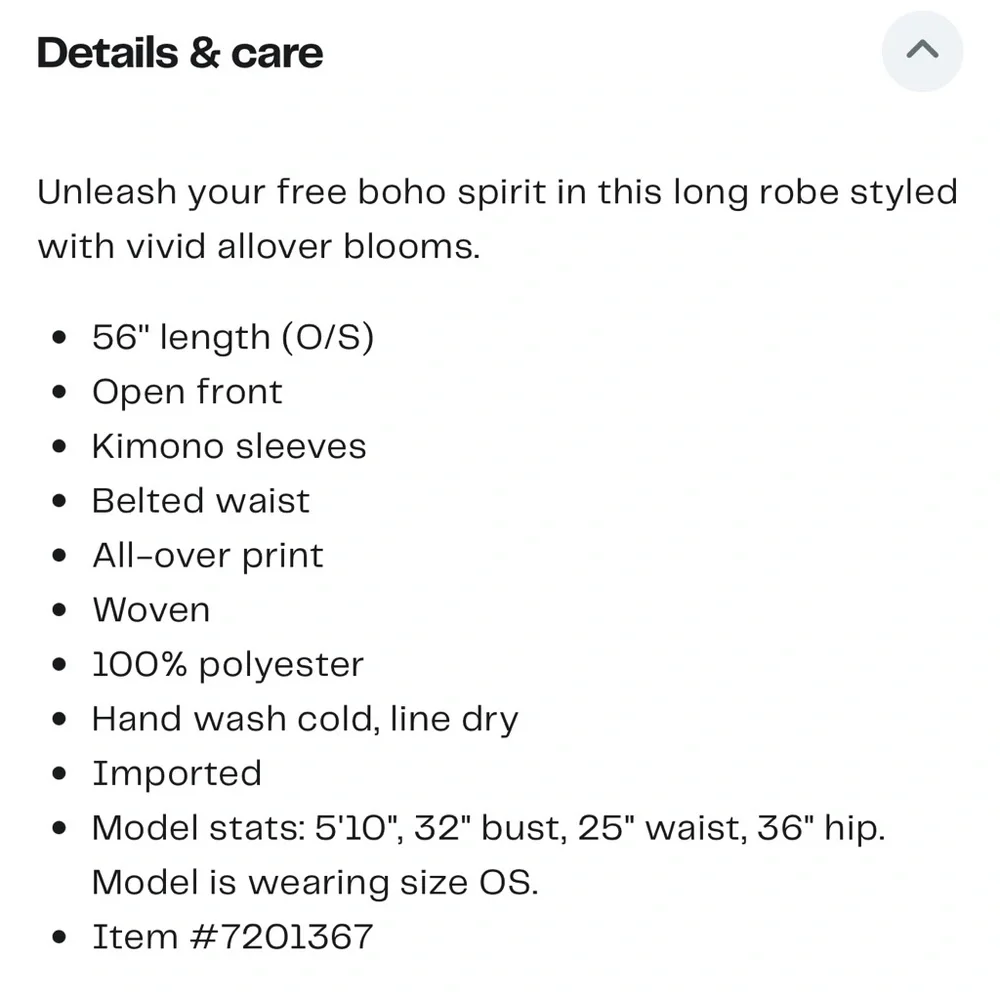Screen dimensions: 1000x1000
Task: Click the Kimono sleeves list item
Action: click(x=229, y=446)
